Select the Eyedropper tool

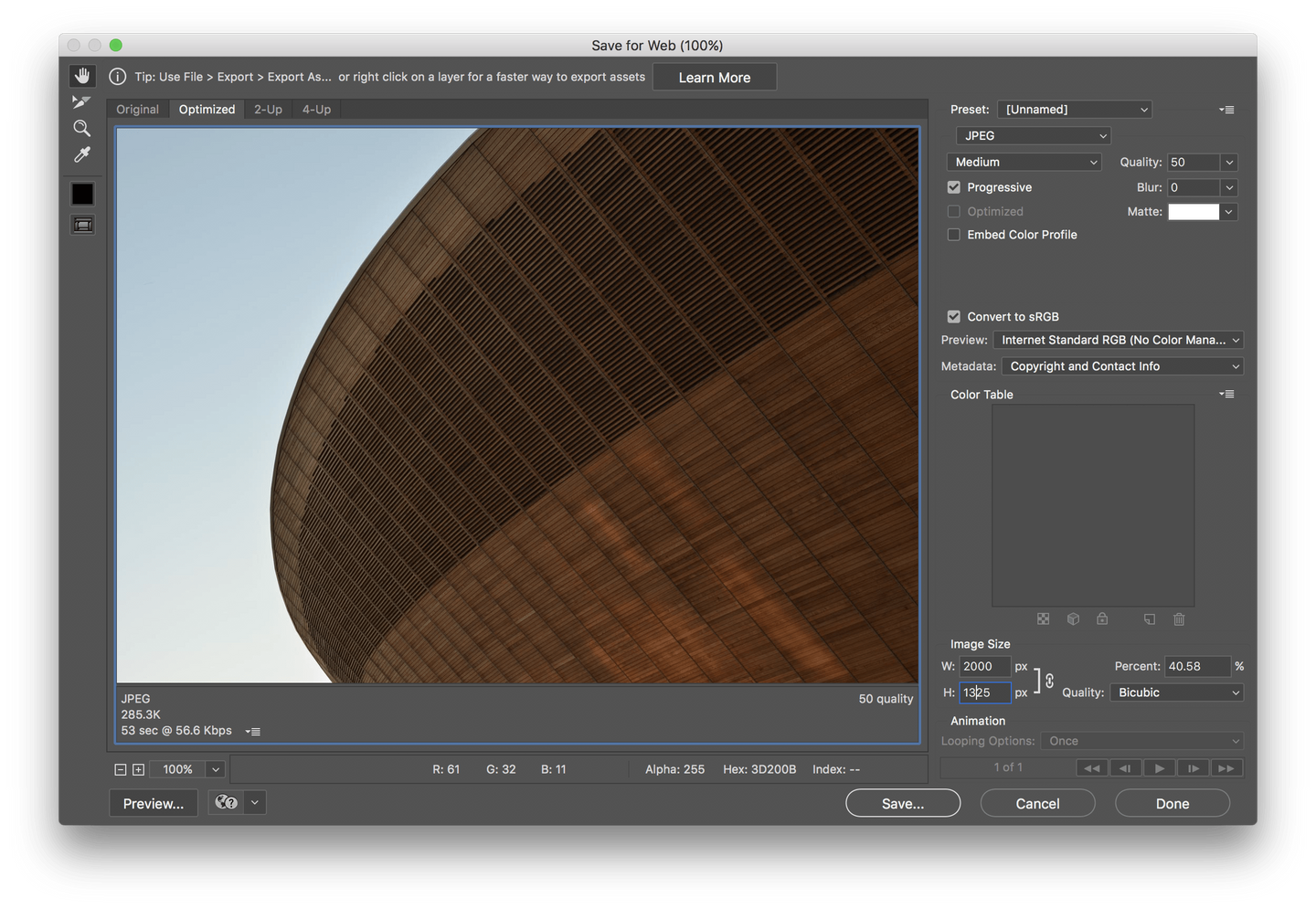[82, 154]
